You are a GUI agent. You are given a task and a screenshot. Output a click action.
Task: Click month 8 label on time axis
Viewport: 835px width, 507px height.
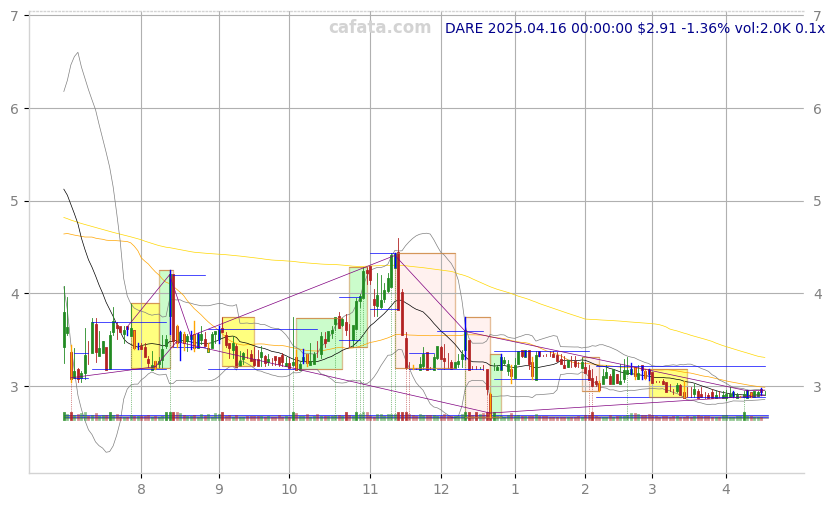[x=141, y=489]
